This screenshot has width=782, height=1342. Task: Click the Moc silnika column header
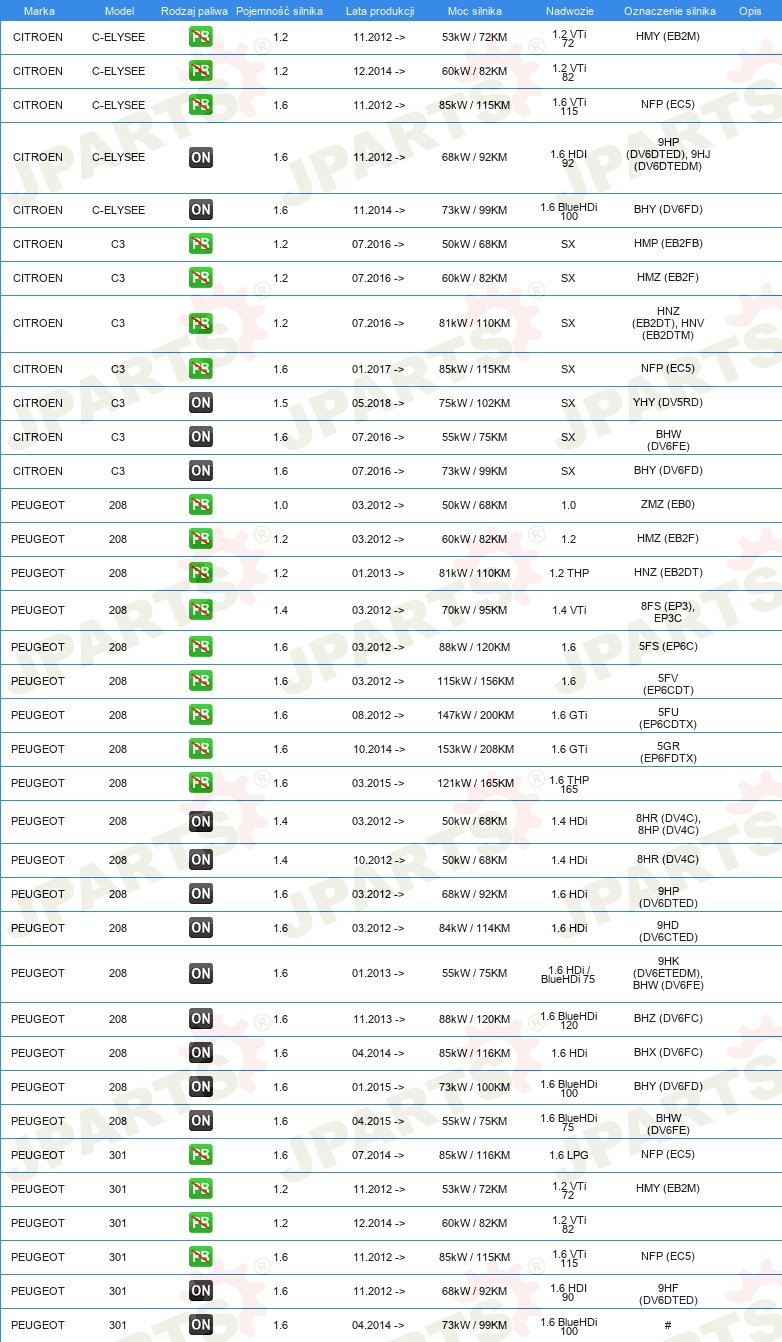pos(475,10)
